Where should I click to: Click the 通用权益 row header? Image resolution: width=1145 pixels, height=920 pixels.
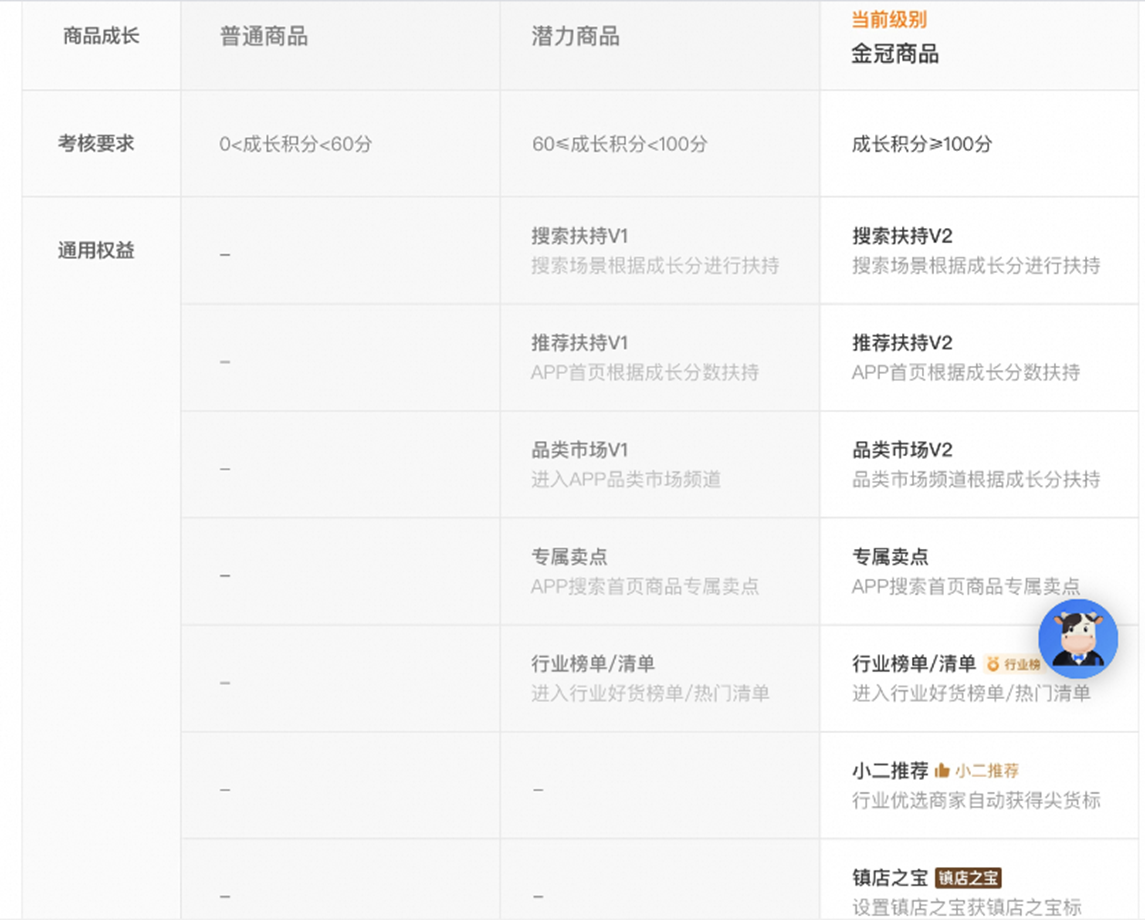96,250
